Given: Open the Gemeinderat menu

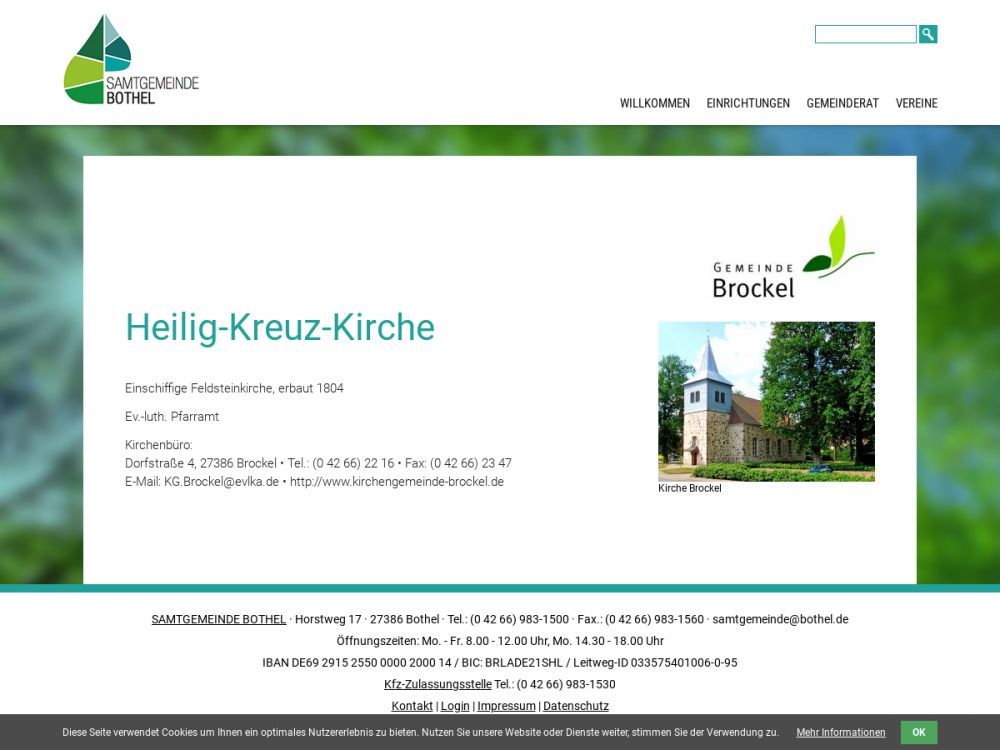Looking at the screenshot, I should click(842, 103).
